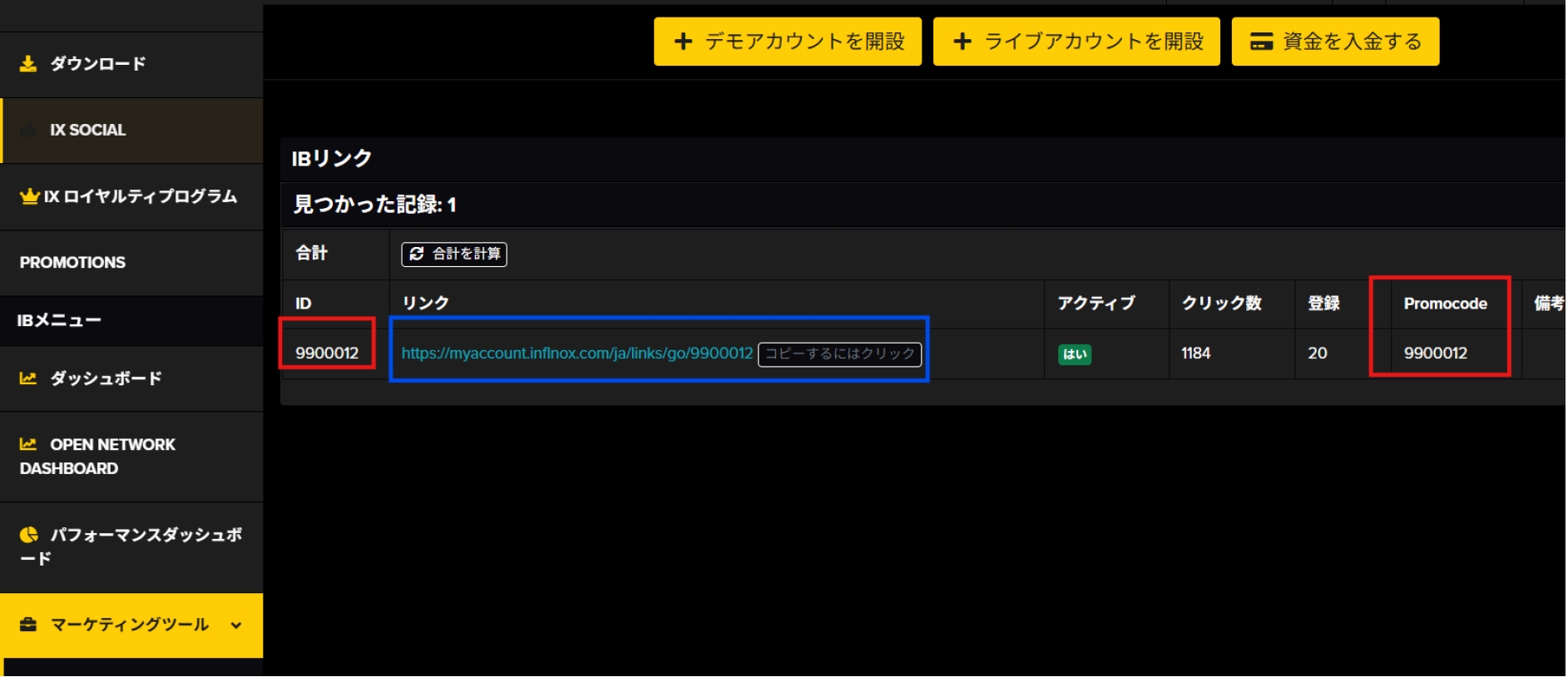Open the IX SOCIAL menu item
The image size is (1568, 677).
coord(87,131)
